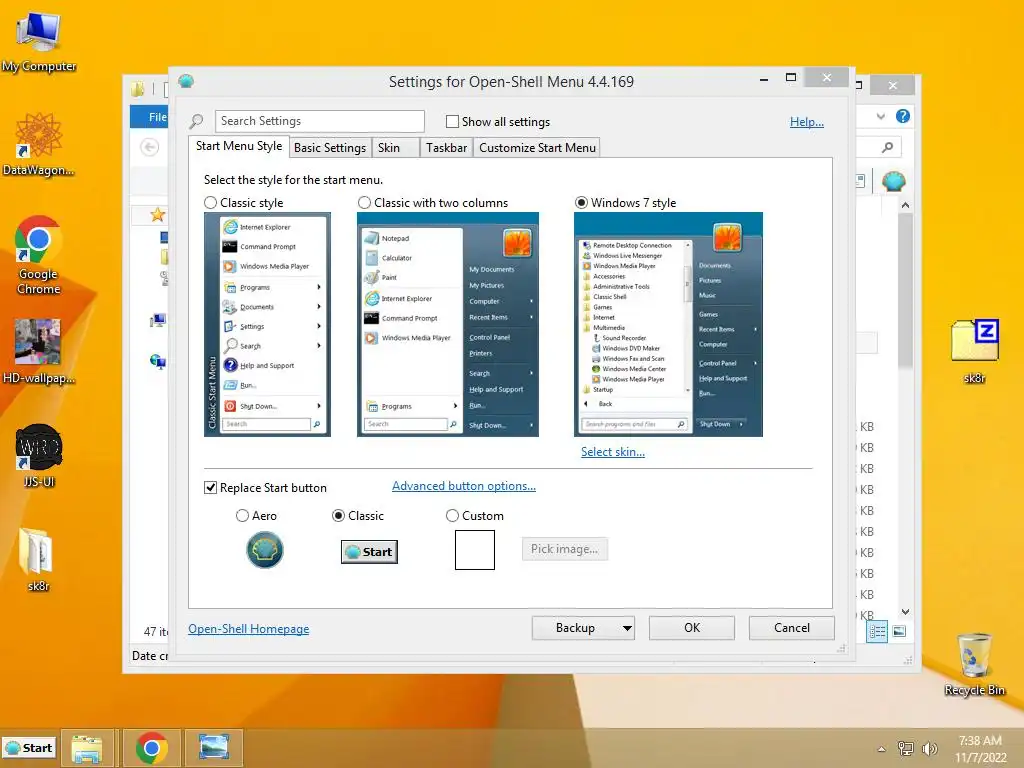Image resolution: width=1024 pixels, height=768 pixels.
Task: Switch to the Taskbar tab
Action: [x=447, y=148]
